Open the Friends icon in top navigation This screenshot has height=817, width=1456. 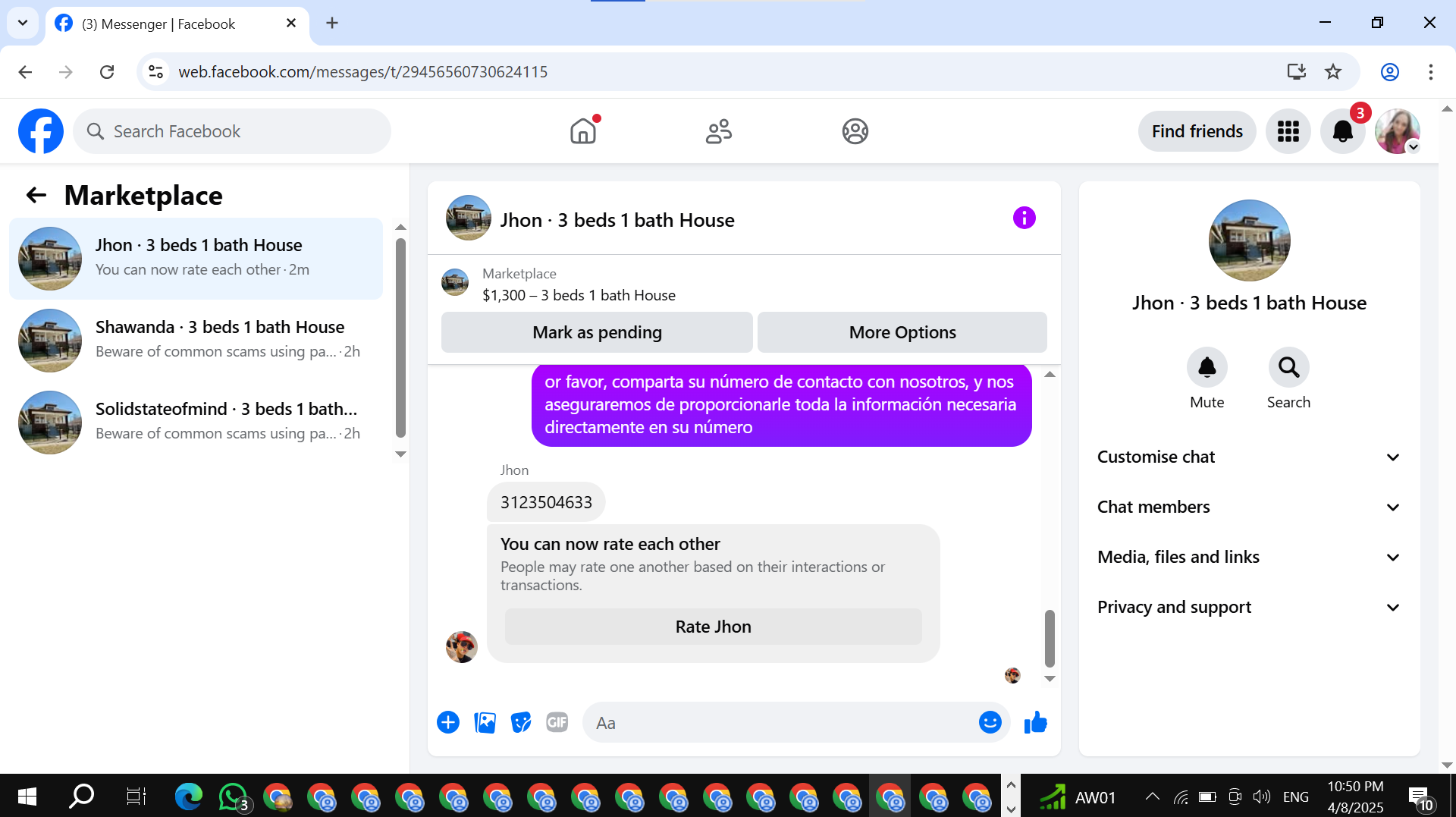[x=719, y=131]
